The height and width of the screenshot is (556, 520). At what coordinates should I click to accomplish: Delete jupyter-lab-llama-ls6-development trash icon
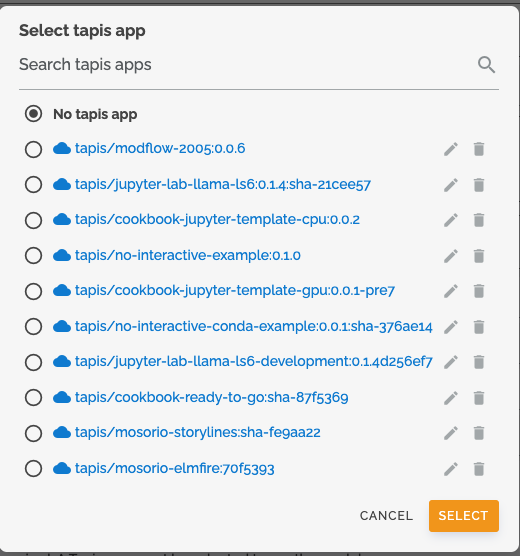click(x=479, y=362)
